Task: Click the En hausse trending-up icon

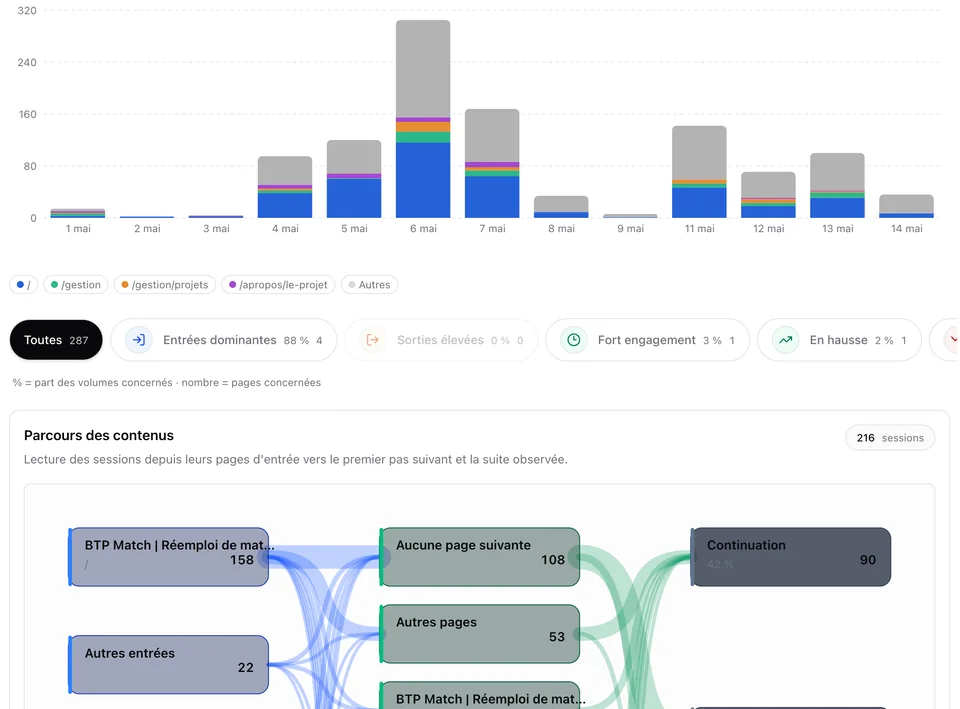Action: pyautogui.click(x=786, y=340)
